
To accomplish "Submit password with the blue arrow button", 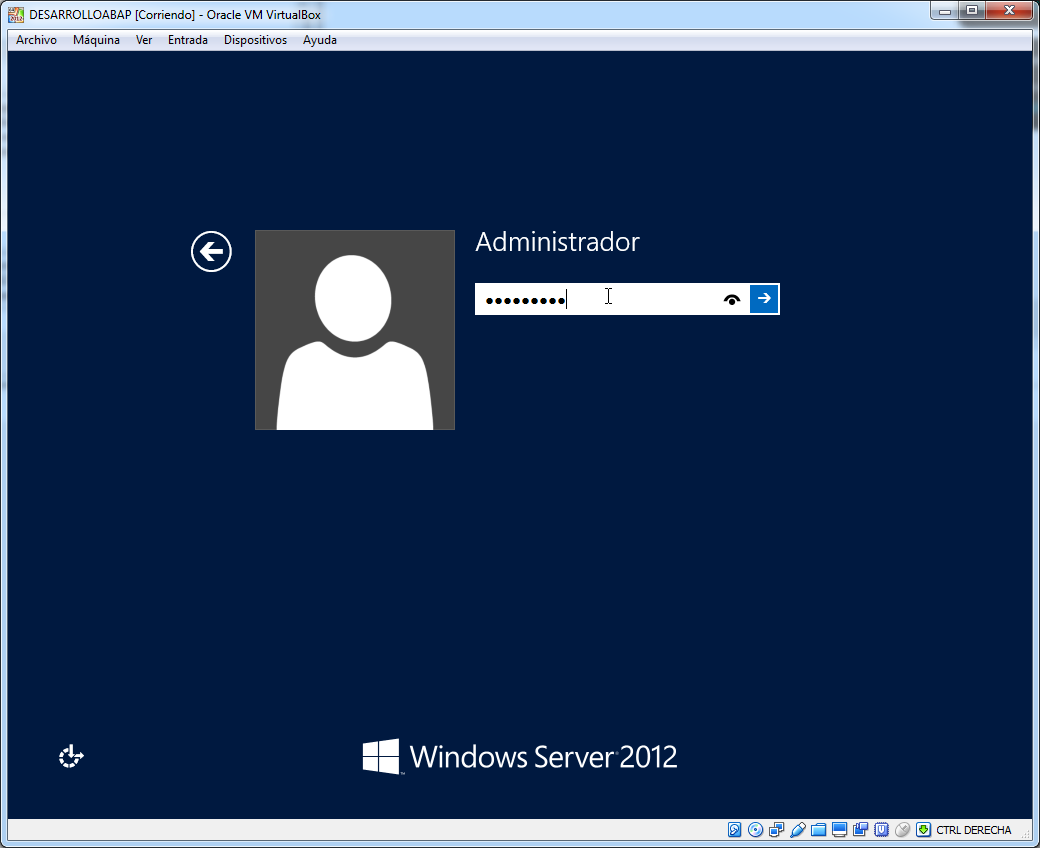I will coord(764,298).
